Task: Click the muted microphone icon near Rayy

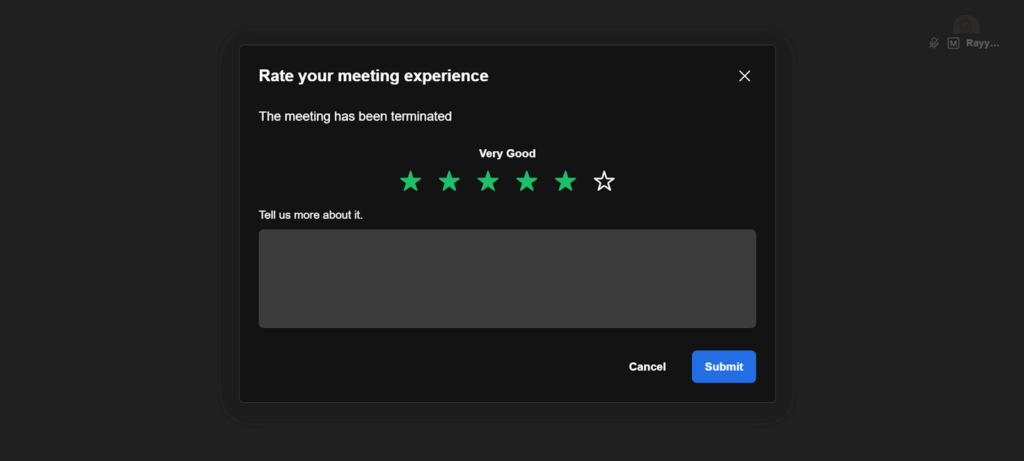Action: 934,43
